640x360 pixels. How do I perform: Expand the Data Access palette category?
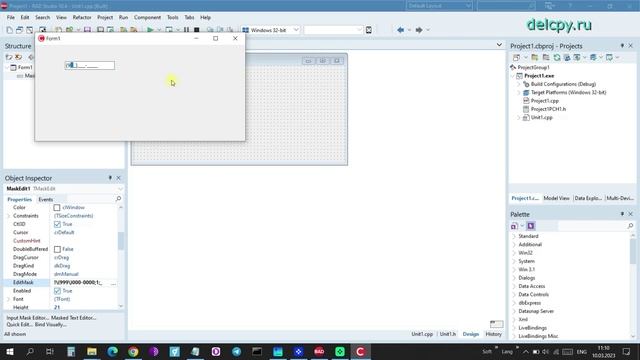coord(514,286)
